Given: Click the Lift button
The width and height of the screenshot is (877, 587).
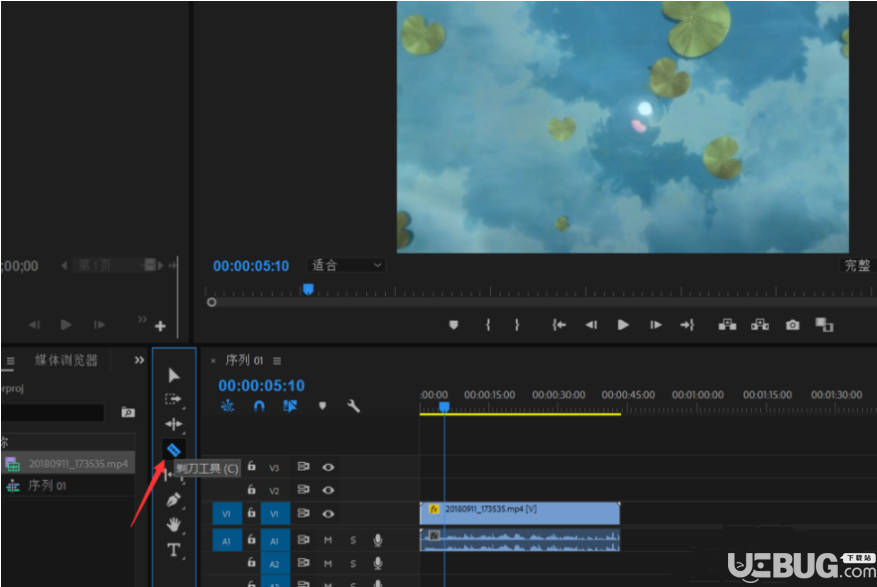Looking at the screenshot, I should [x=727, y=325].
